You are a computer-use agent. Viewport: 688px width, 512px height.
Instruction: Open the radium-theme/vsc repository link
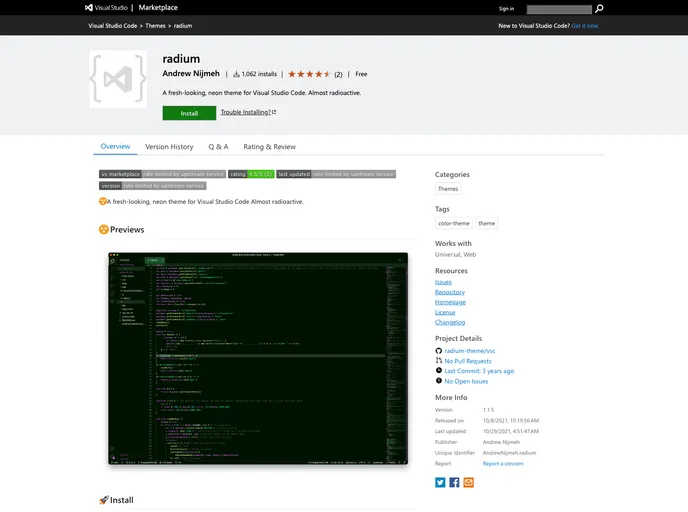click(469, 351)
